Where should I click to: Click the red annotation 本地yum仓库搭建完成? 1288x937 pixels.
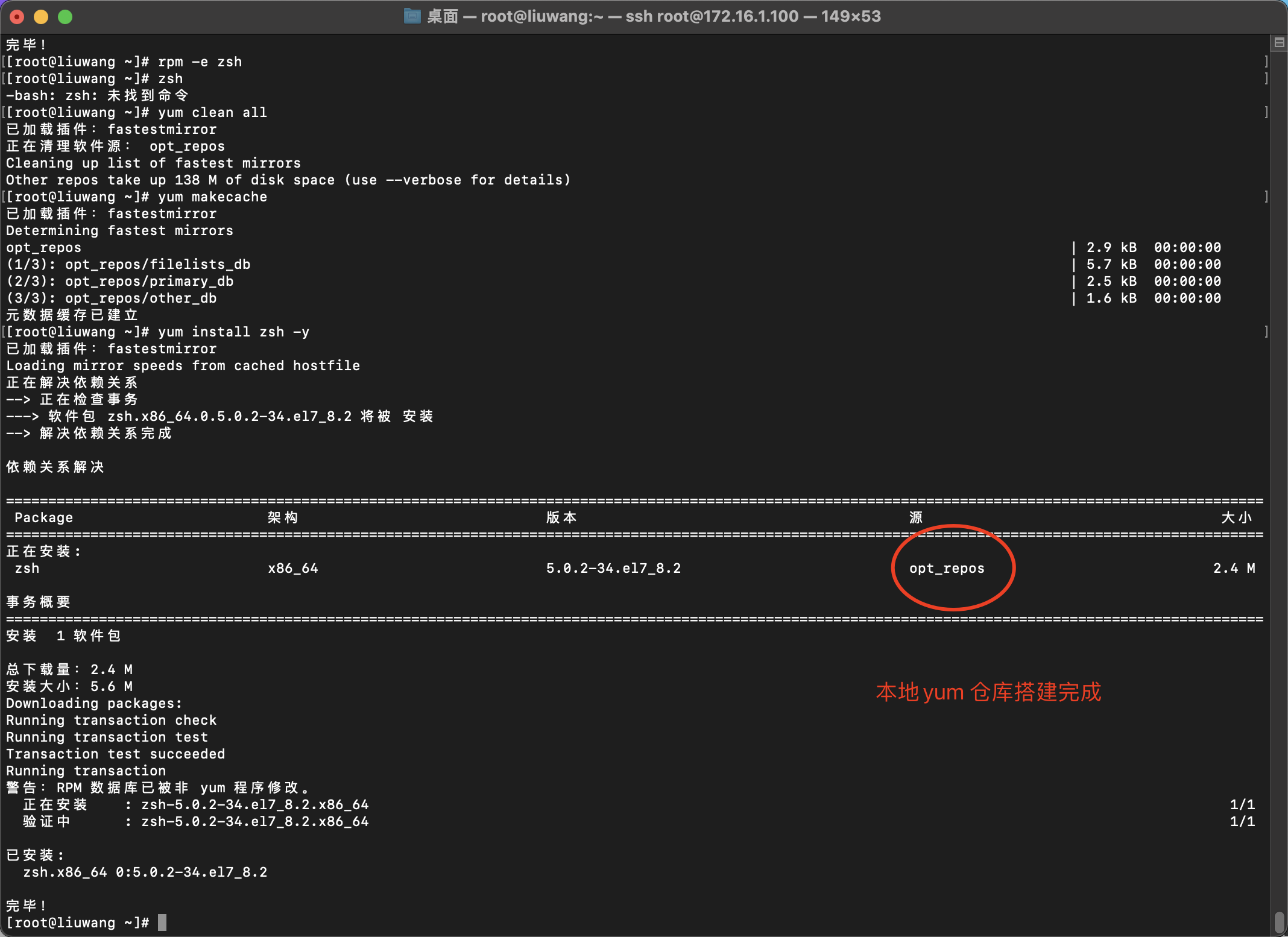pos(988,692)
